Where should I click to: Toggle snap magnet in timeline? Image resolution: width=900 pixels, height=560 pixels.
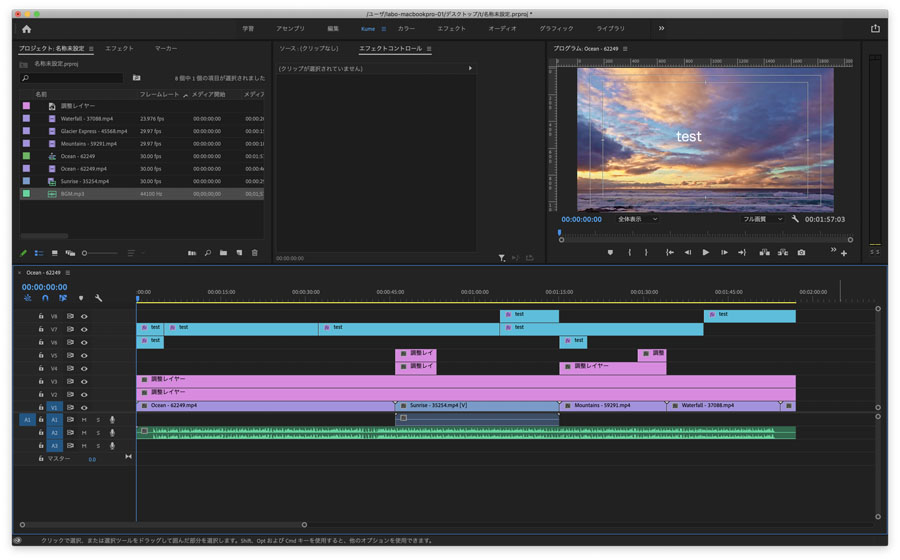point(45,298)
